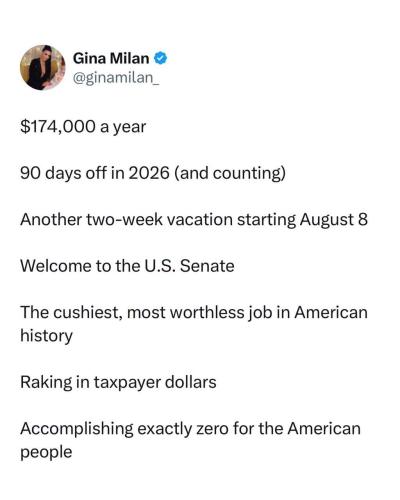Select '90 days off in 2026' text
The width and height of the screenshot is (400, 500).
point(95,173)
